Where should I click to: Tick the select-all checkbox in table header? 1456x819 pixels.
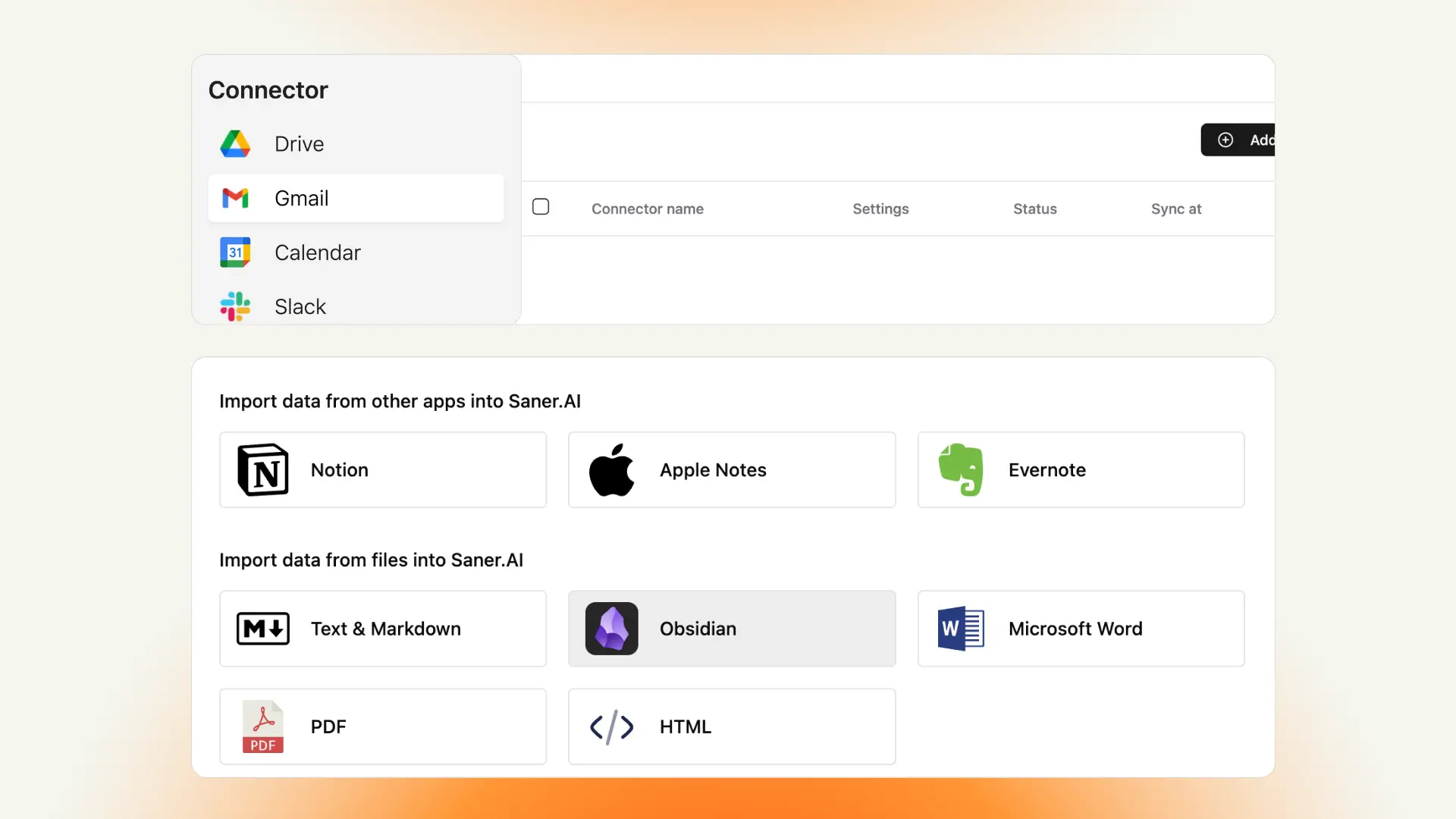point(541,206)
